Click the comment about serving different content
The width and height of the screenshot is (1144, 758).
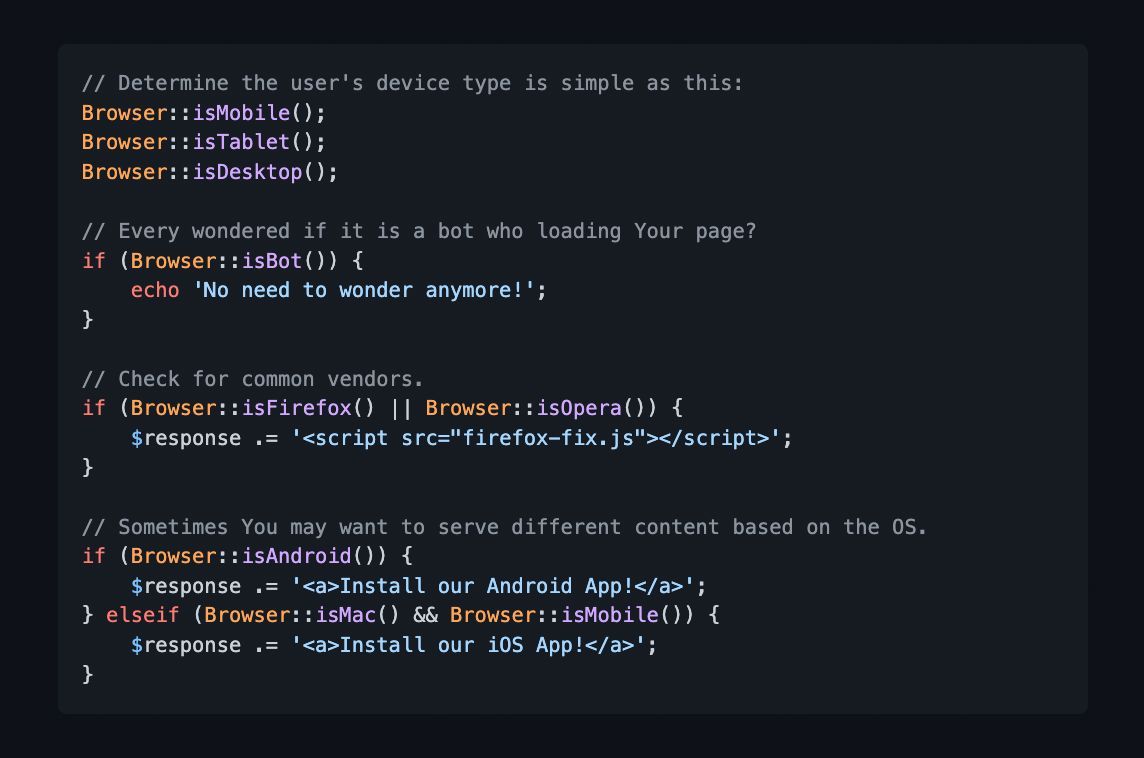coord(504,527)
